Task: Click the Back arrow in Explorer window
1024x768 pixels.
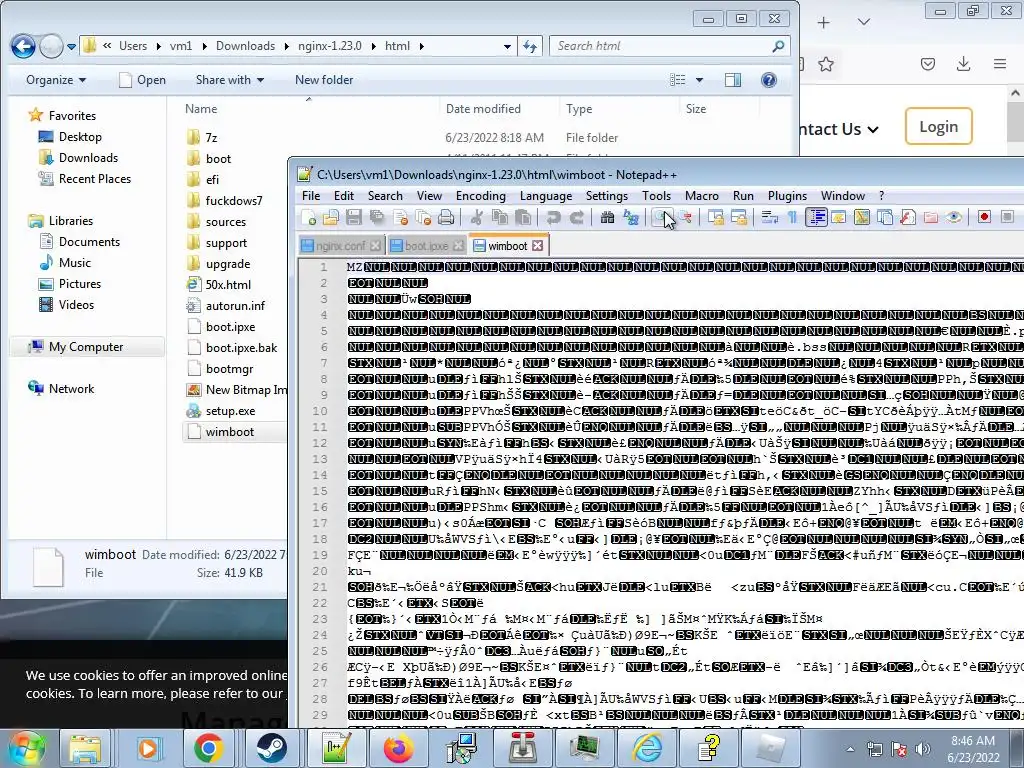Action: (x=23, y=46)
